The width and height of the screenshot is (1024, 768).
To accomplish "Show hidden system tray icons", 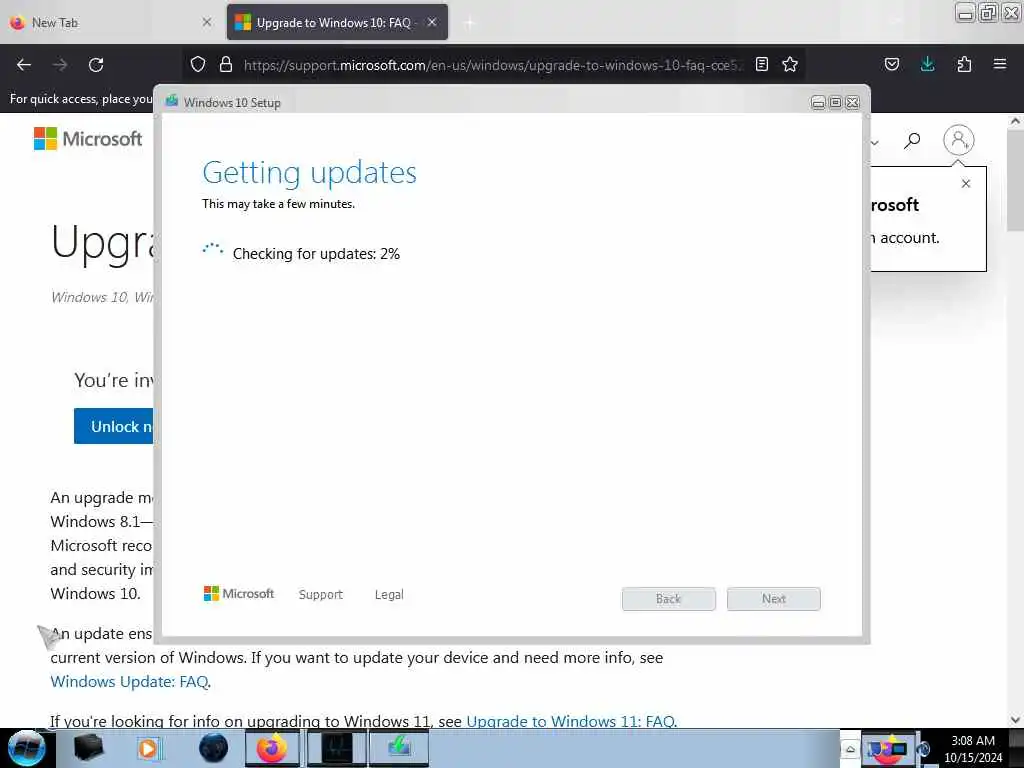I will 850,748.
